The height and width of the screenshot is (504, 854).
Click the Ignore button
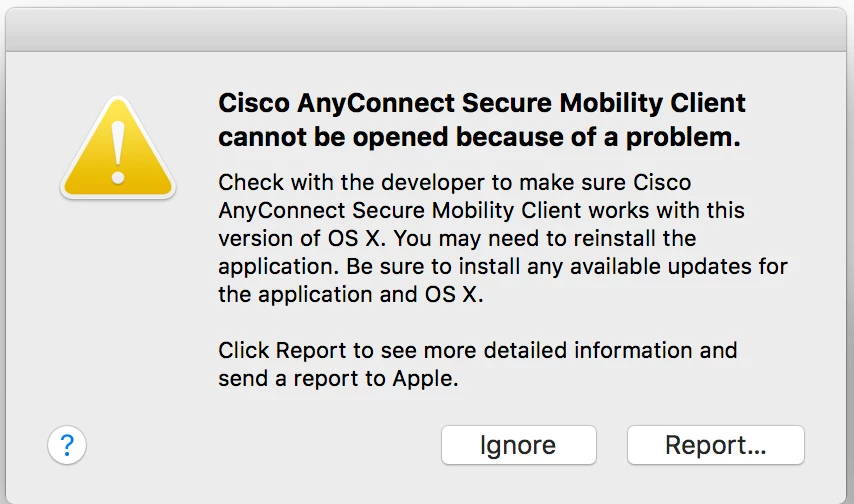coord(518,445)
